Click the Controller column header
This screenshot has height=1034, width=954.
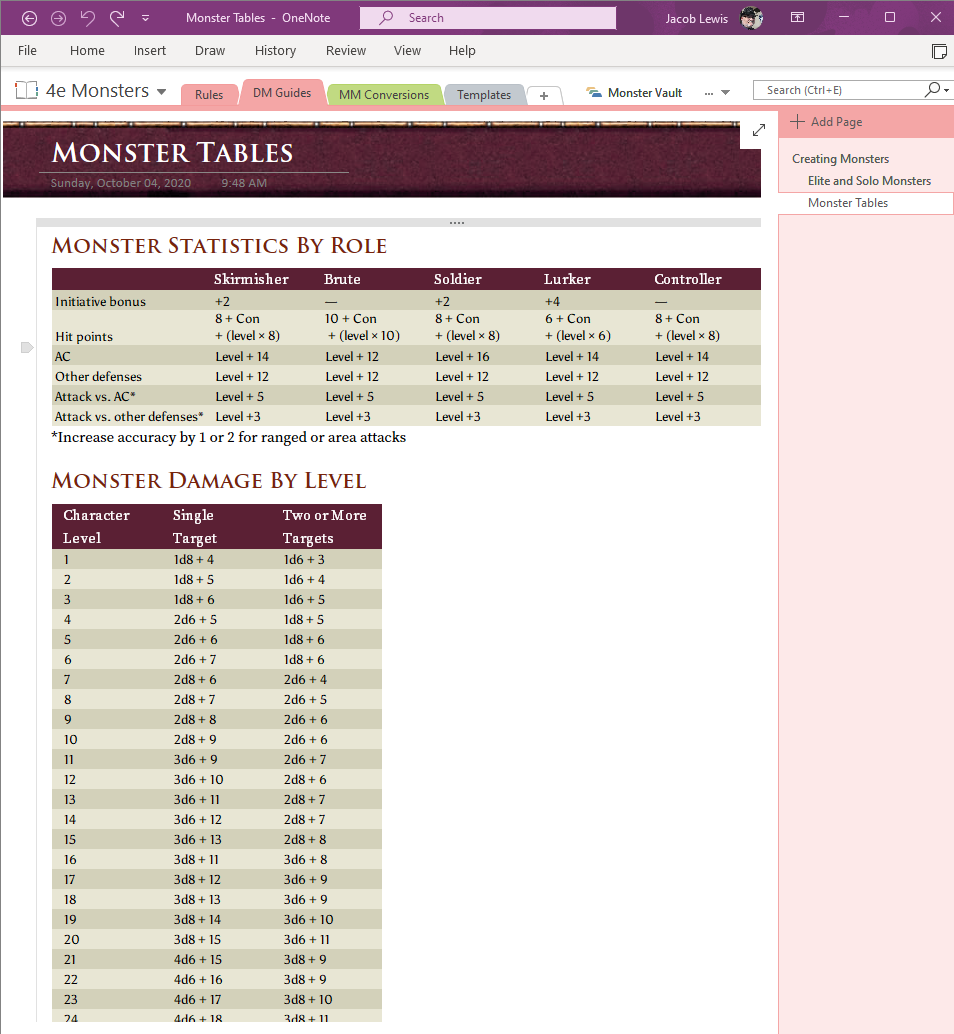tap(688, 279)
